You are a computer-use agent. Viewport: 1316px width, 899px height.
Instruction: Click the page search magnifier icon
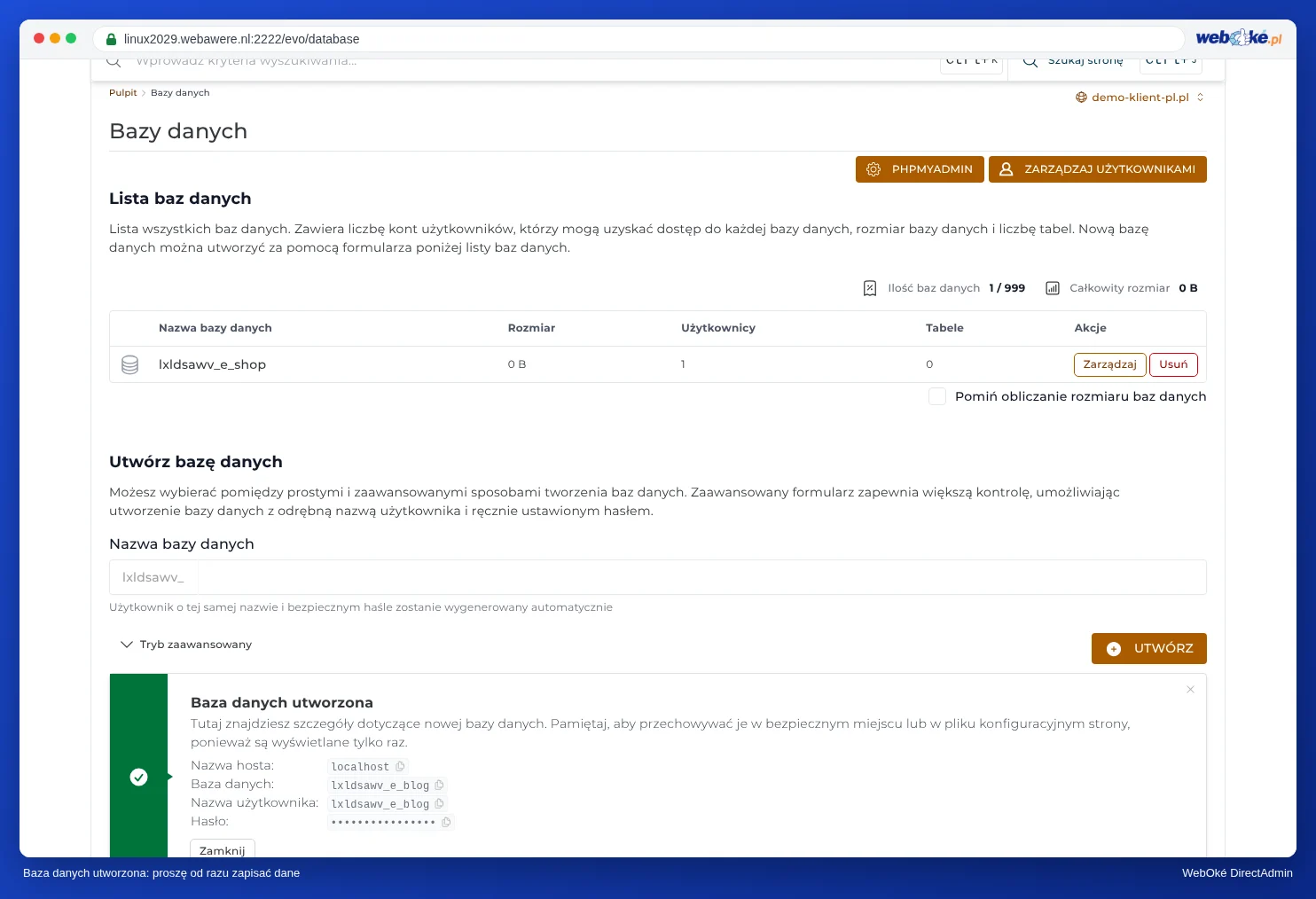pos(1030,61)
